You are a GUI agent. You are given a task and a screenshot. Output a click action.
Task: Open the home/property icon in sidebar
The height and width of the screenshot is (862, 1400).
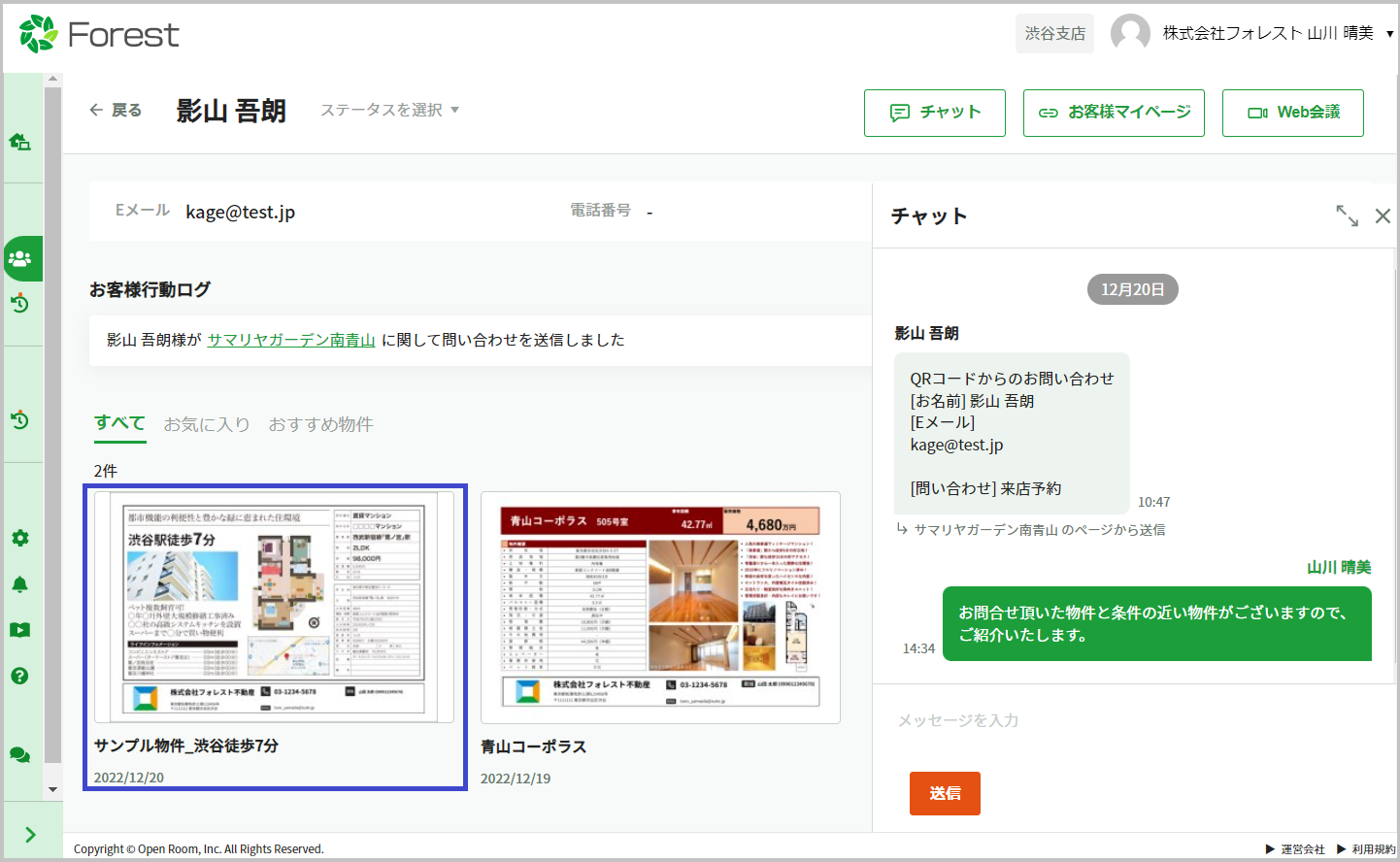(19, 142)
